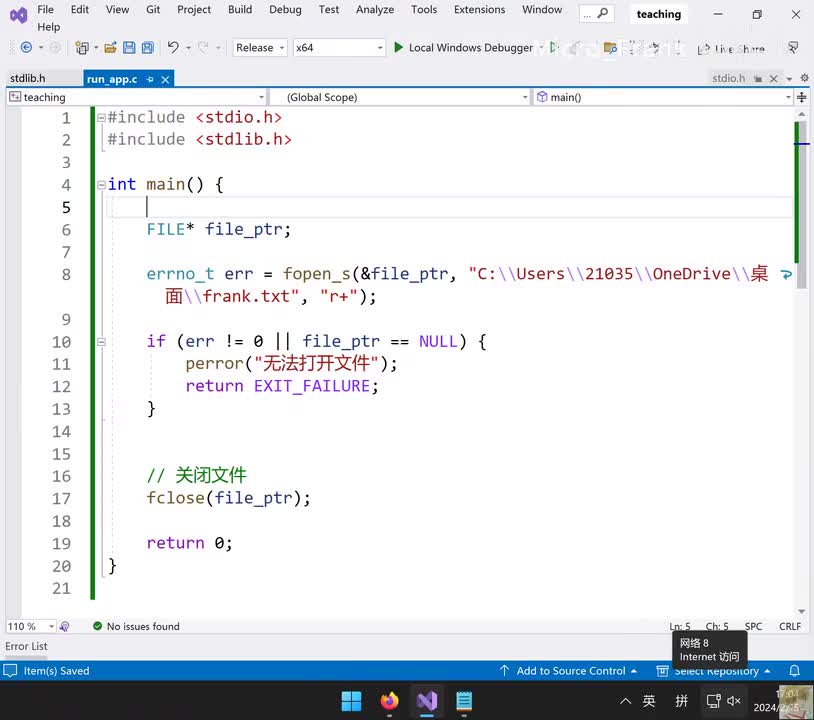Close the run_app.c tab

click(x=165, y=79)
